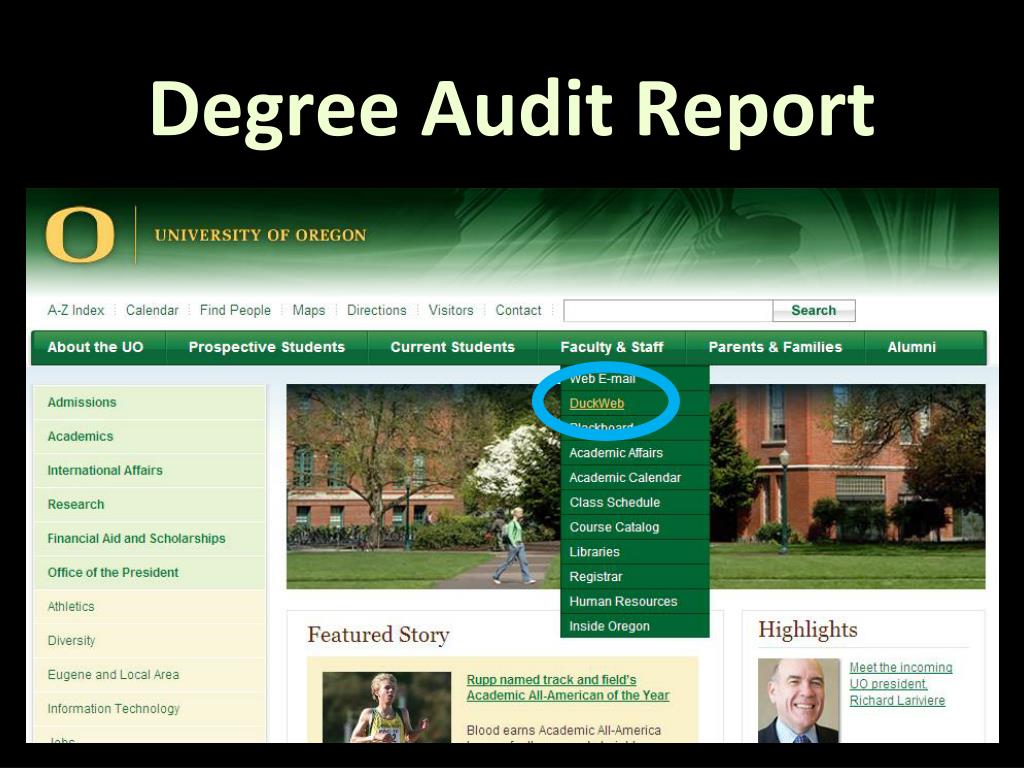Open the Contact link
The image size is (1024, 768).
pos(519,310)
